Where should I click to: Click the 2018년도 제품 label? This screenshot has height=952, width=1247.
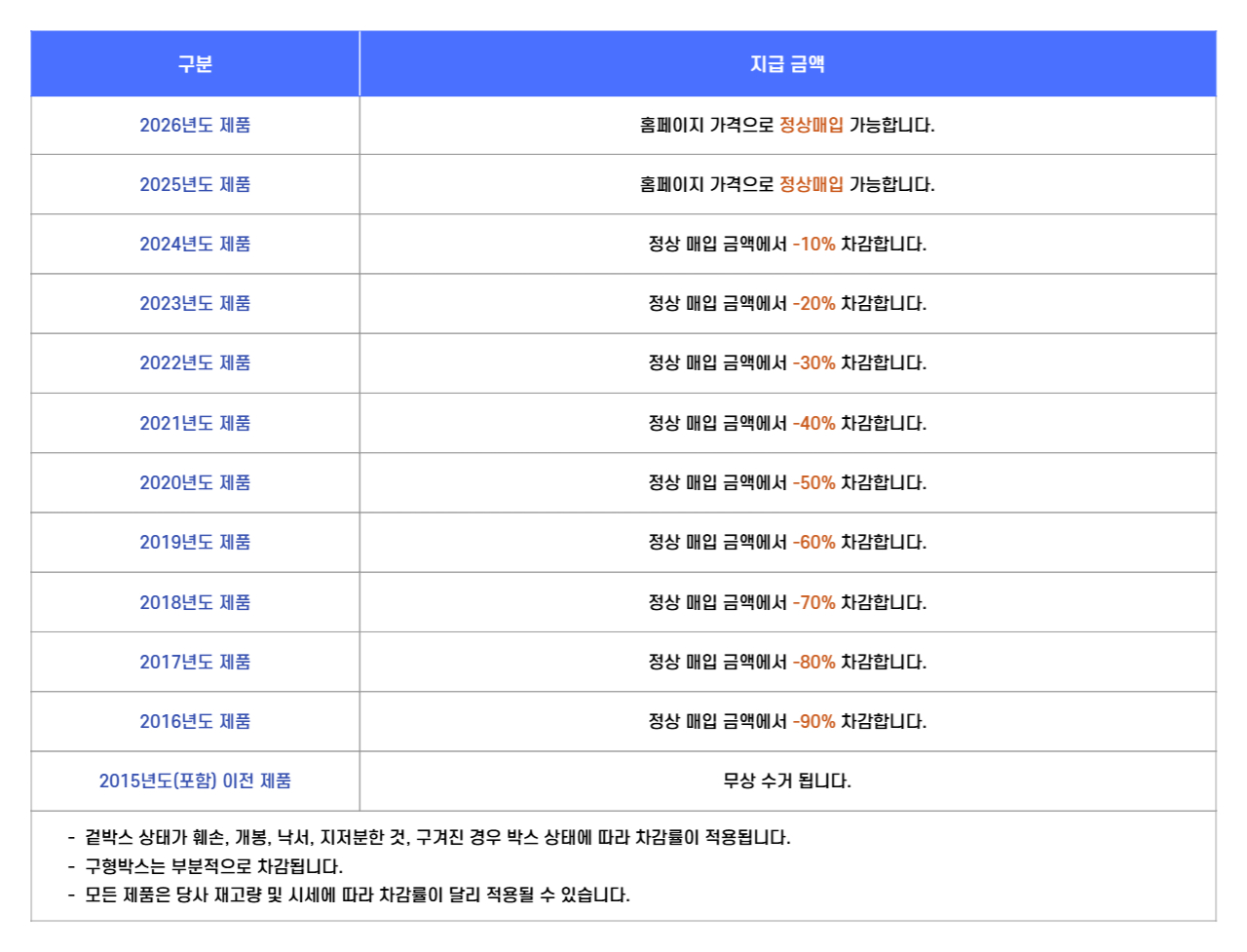[x=195, y=602]
